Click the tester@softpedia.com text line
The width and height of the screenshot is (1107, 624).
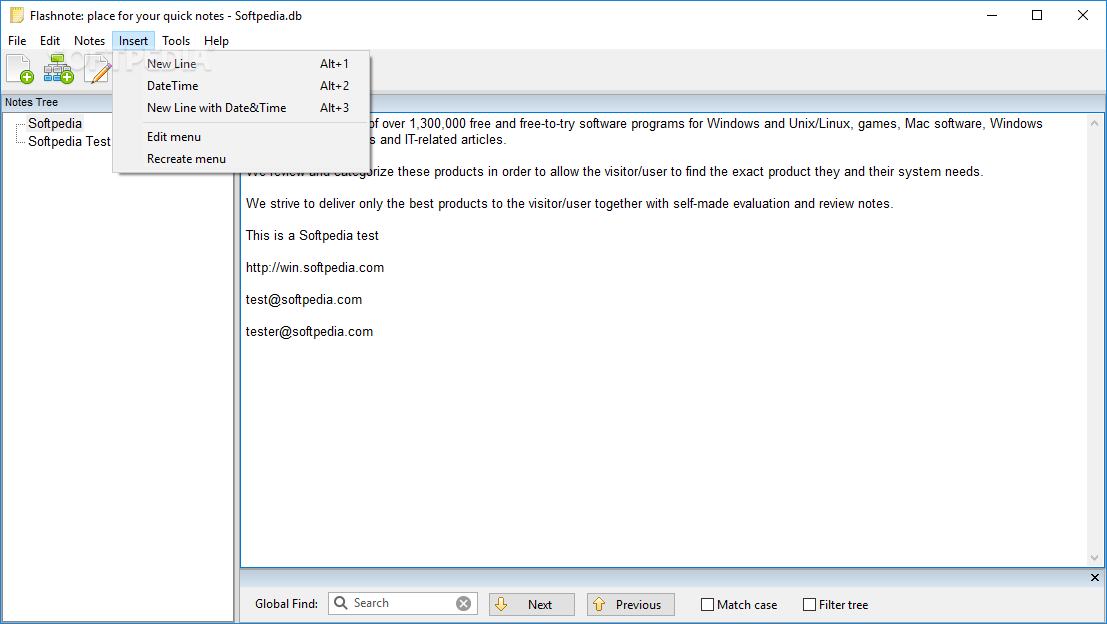point(309,332)
